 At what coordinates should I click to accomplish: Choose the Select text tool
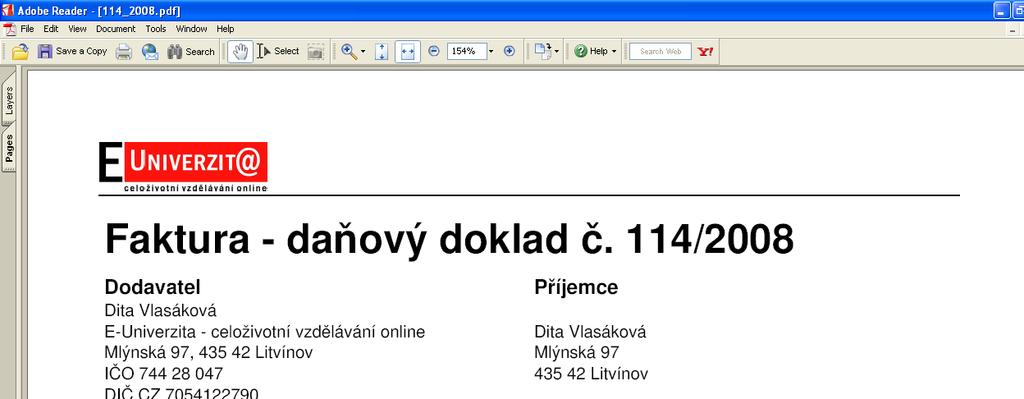[x=278, y=52]
